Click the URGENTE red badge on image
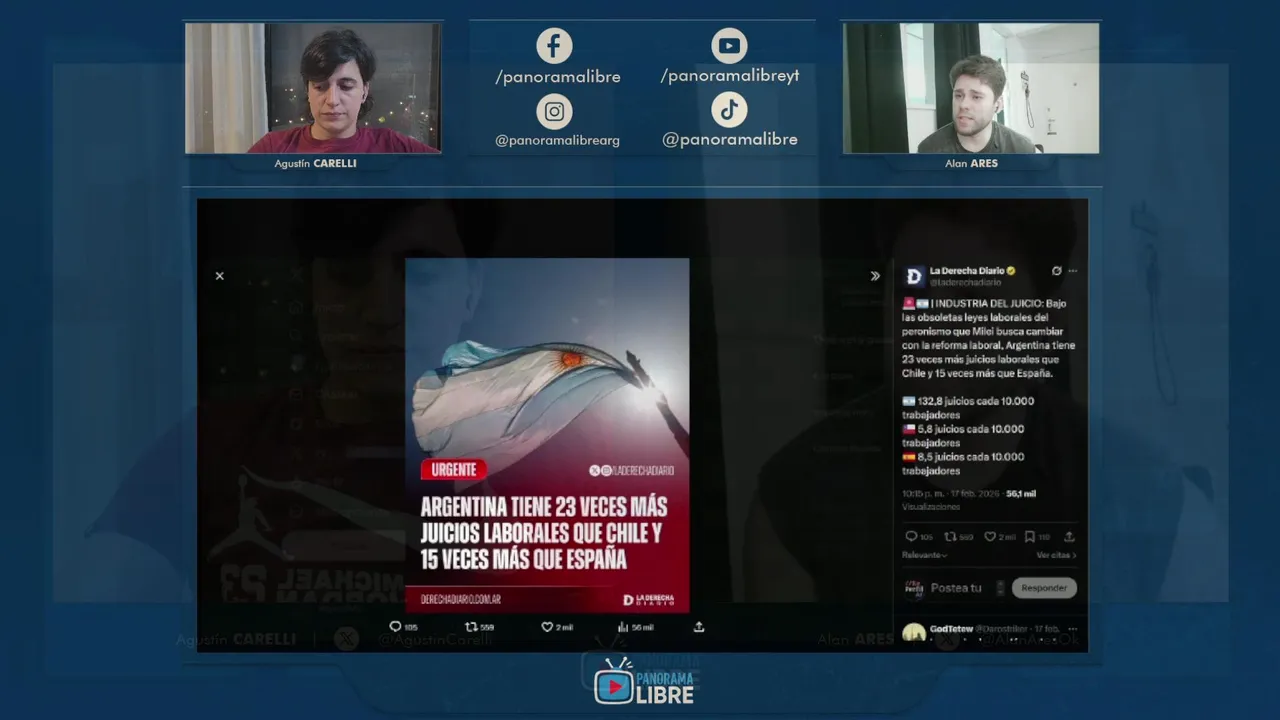Screen dimensions: 1280x720 coord(454,470)
